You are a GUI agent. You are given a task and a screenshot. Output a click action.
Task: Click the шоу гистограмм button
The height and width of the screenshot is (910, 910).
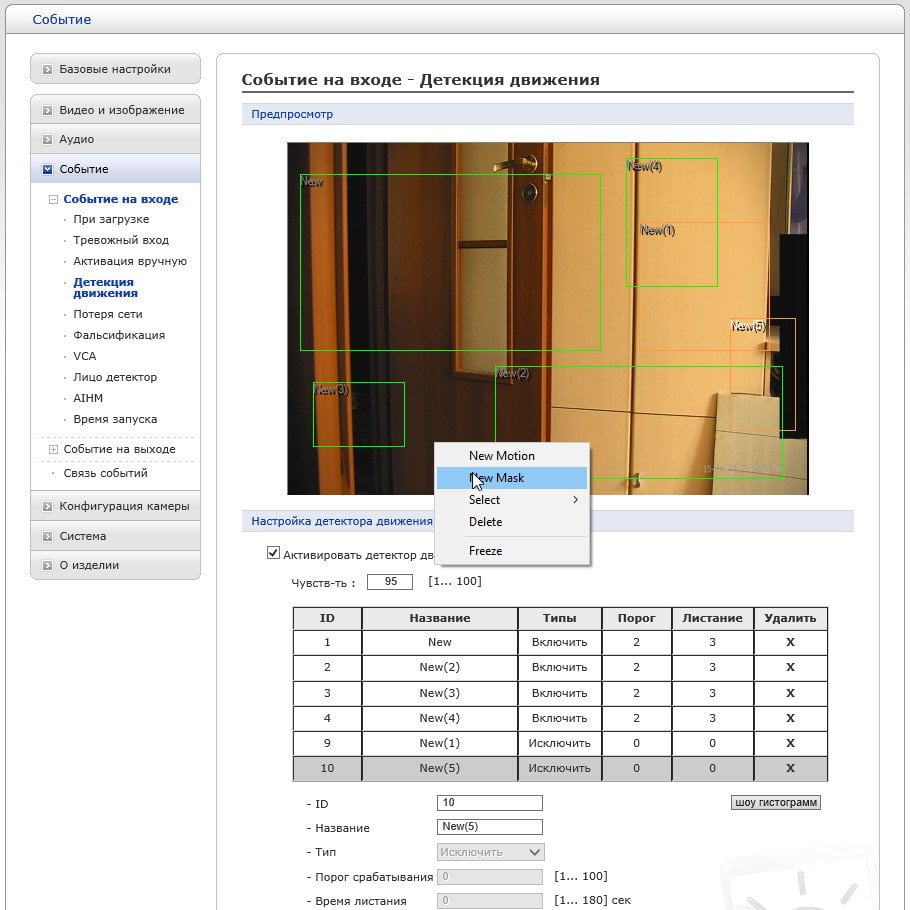pos(775,803)
